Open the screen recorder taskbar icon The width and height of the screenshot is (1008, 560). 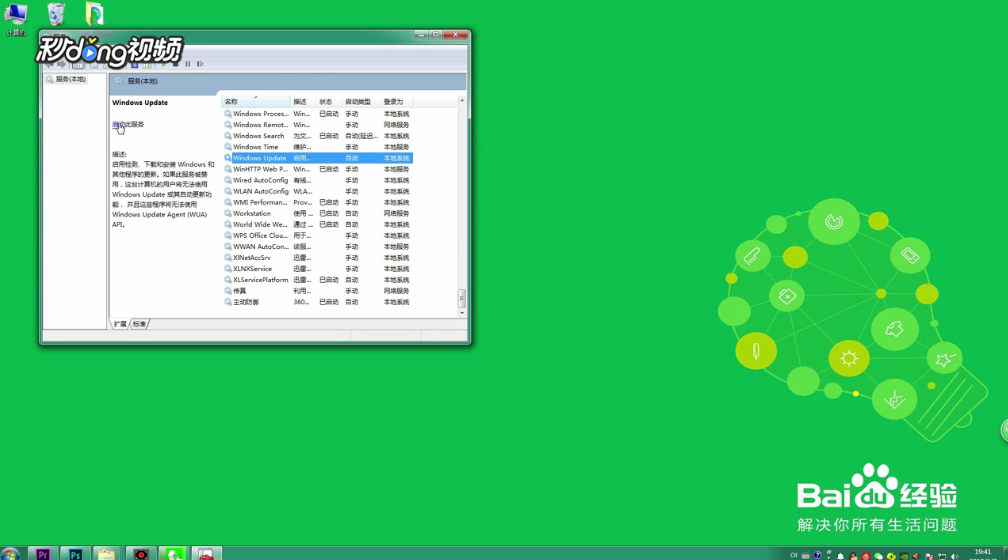[141, 554]
